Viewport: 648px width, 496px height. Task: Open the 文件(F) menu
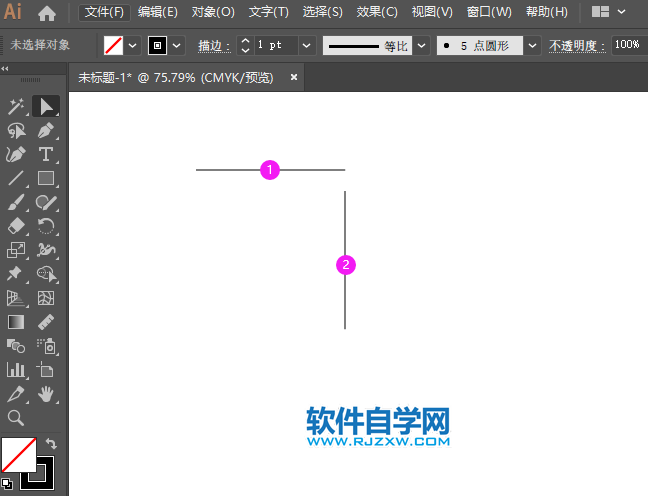click(104, 12)
